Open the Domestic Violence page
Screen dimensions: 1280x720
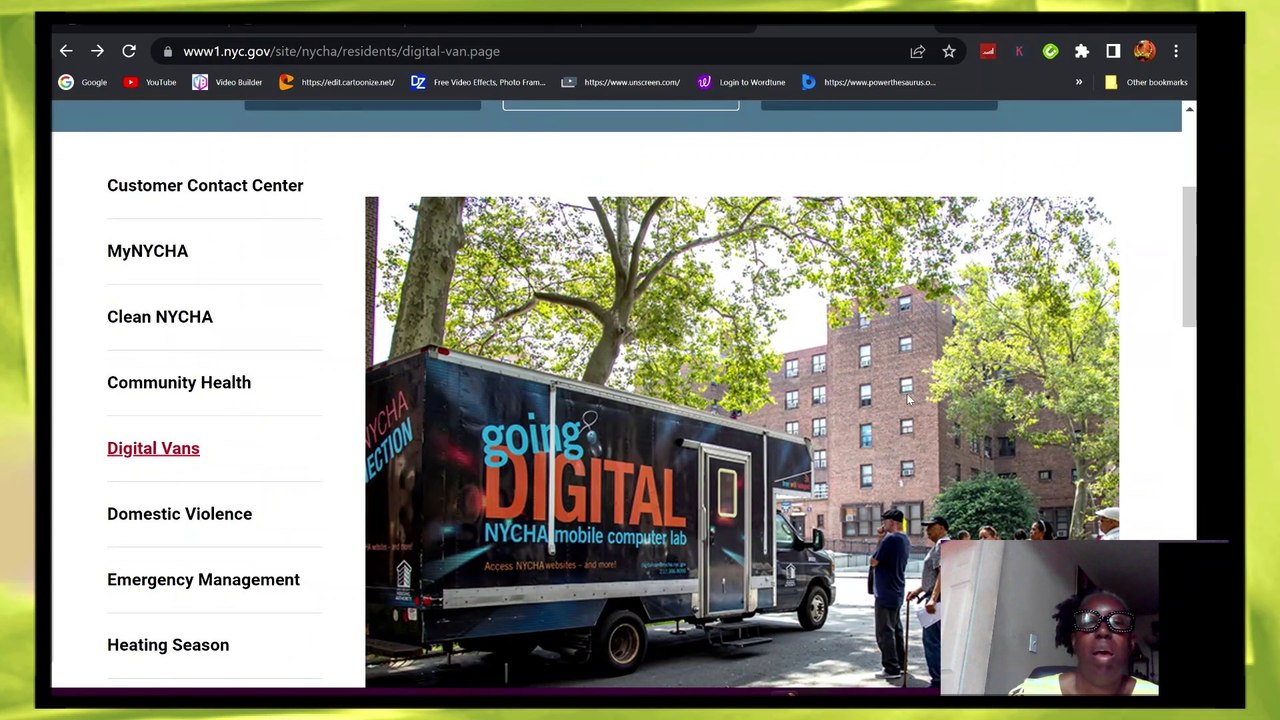click(179, 514)
